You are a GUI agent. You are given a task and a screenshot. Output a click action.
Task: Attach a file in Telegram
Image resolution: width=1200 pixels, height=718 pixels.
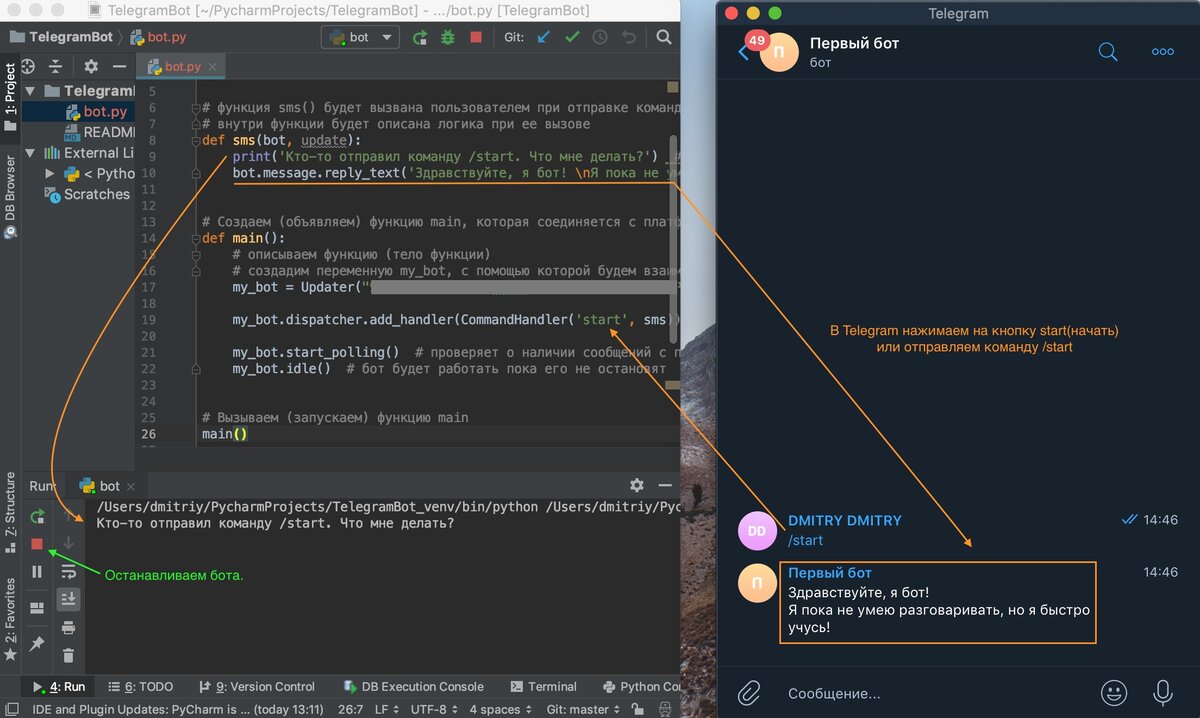(749, 692)
